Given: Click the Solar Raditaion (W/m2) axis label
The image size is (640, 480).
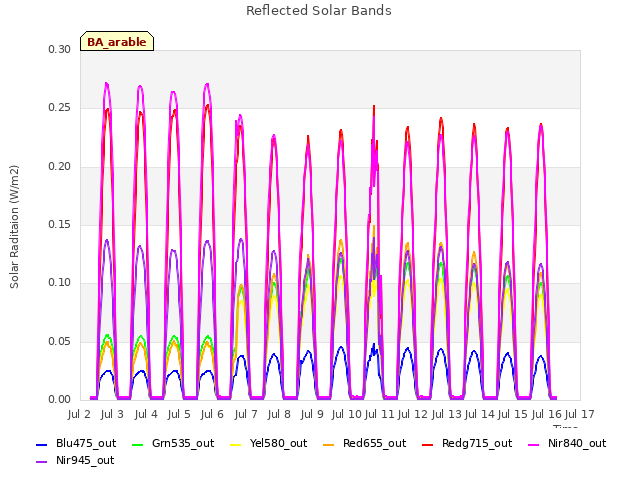Looking at the screenshot, I should 14,227.
